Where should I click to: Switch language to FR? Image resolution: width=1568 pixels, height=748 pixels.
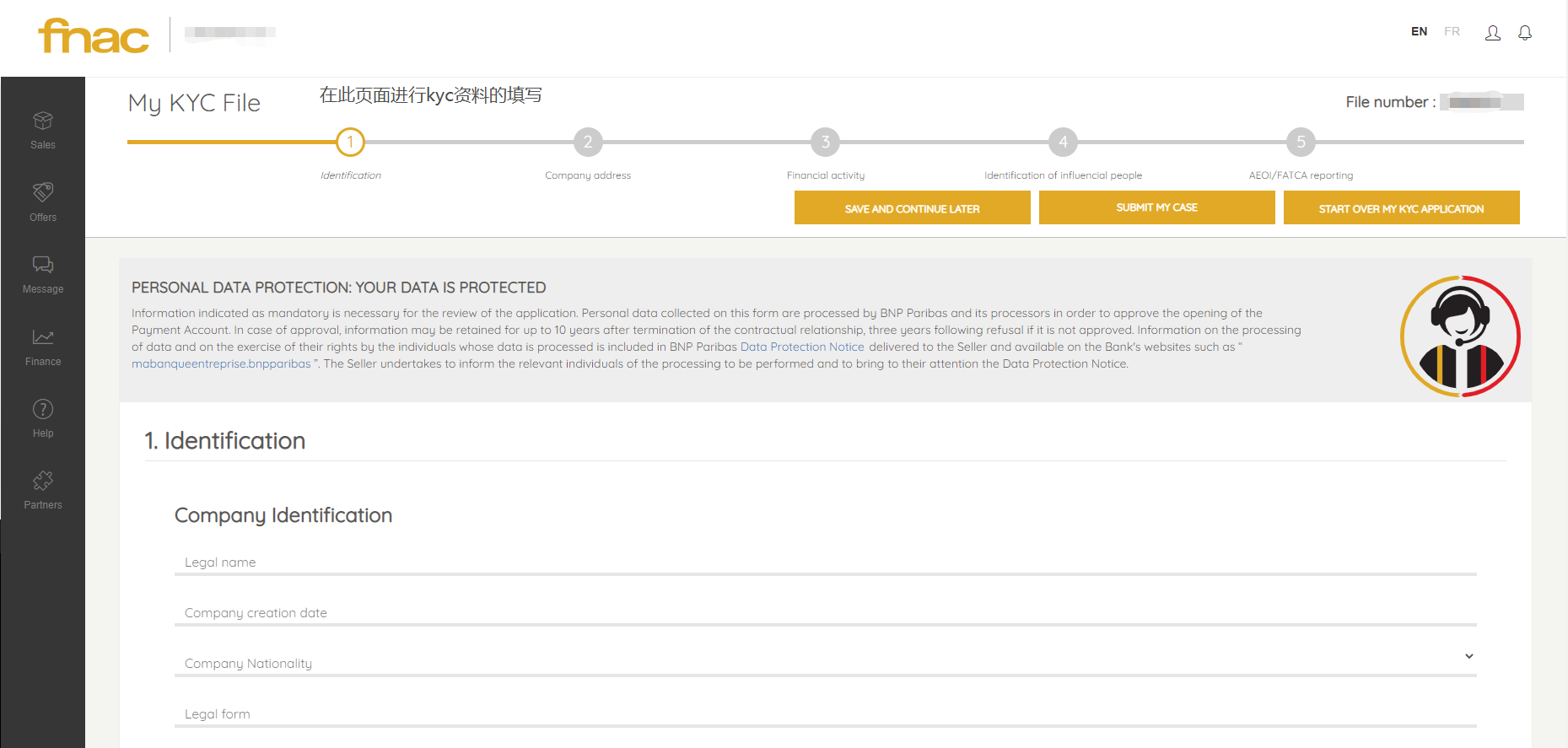1452,32
